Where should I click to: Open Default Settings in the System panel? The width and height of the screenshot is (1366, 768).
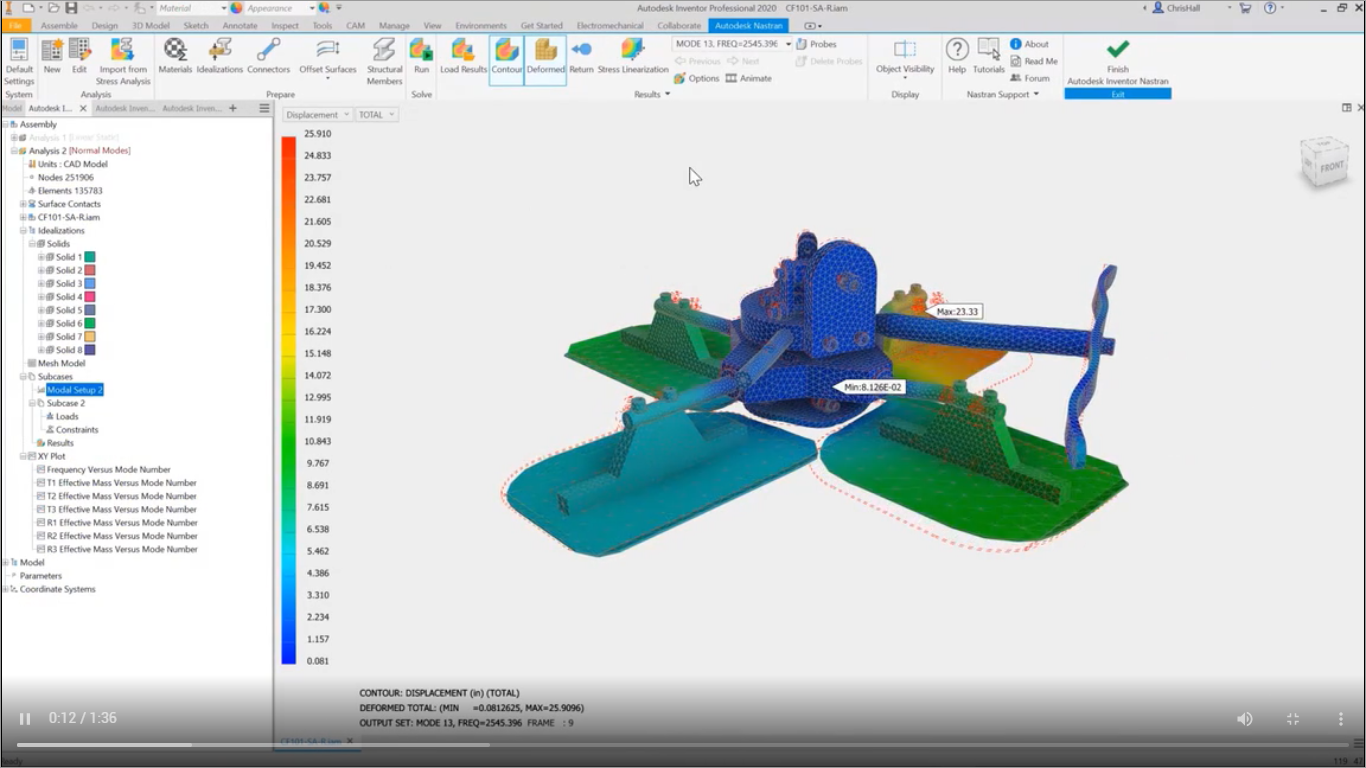coord(18,61)
